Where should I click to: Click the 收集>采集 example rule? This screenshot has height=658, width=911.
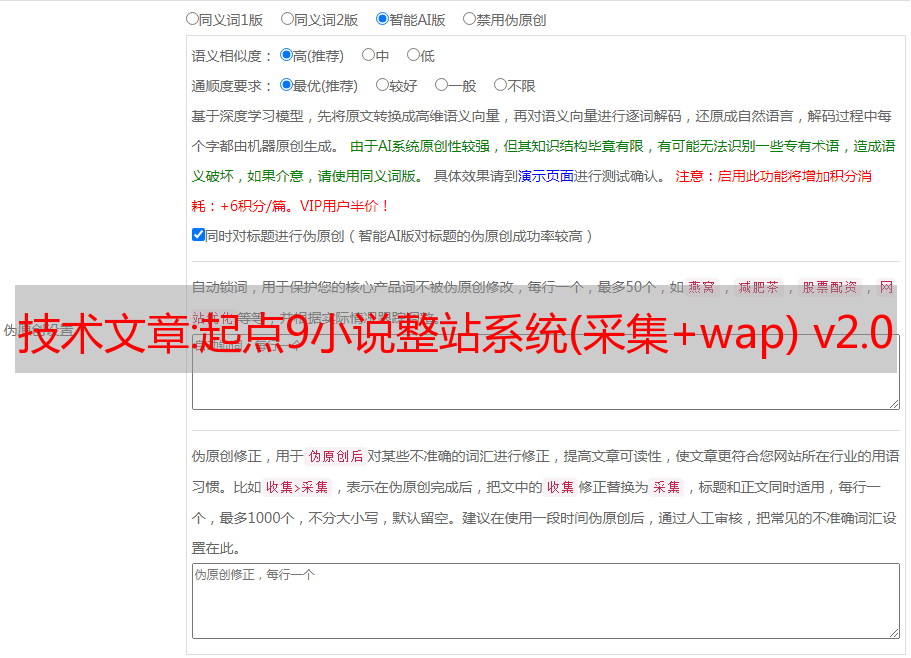coord(297,487)
